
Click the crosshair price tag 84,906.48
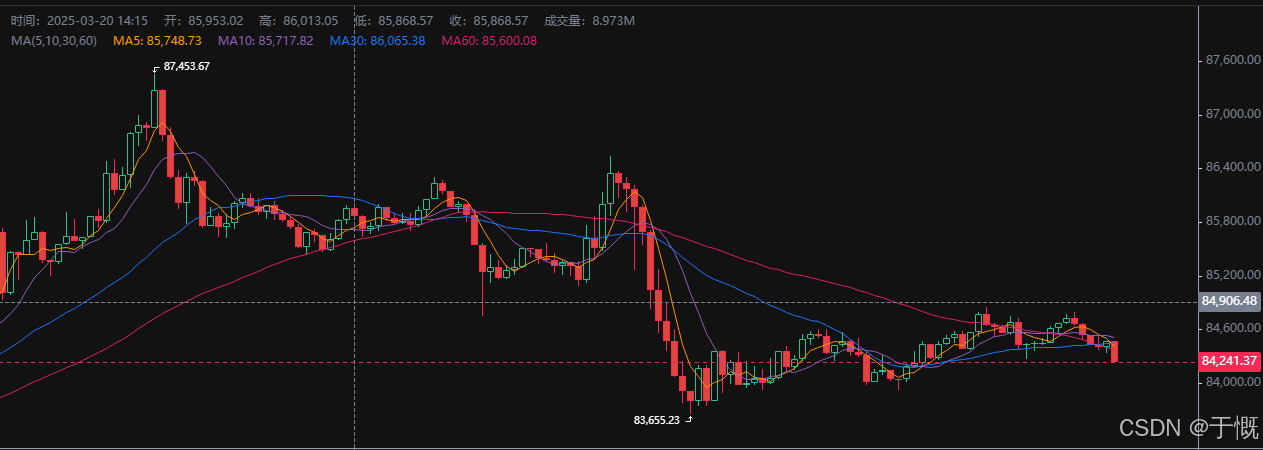click(x=1229, y=301)
